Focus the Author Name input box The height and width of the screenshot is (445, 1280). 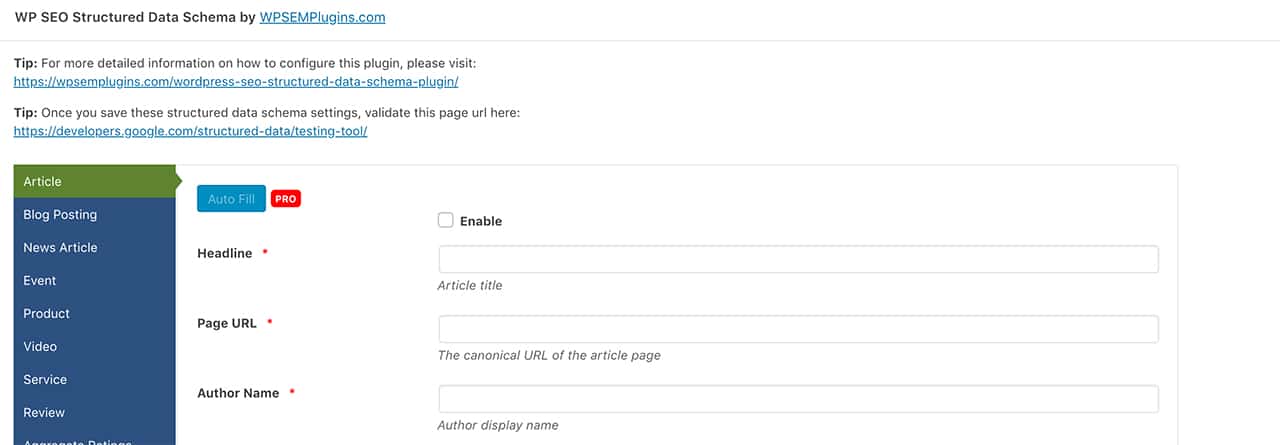pyautogui.click(x=798, y=399)
